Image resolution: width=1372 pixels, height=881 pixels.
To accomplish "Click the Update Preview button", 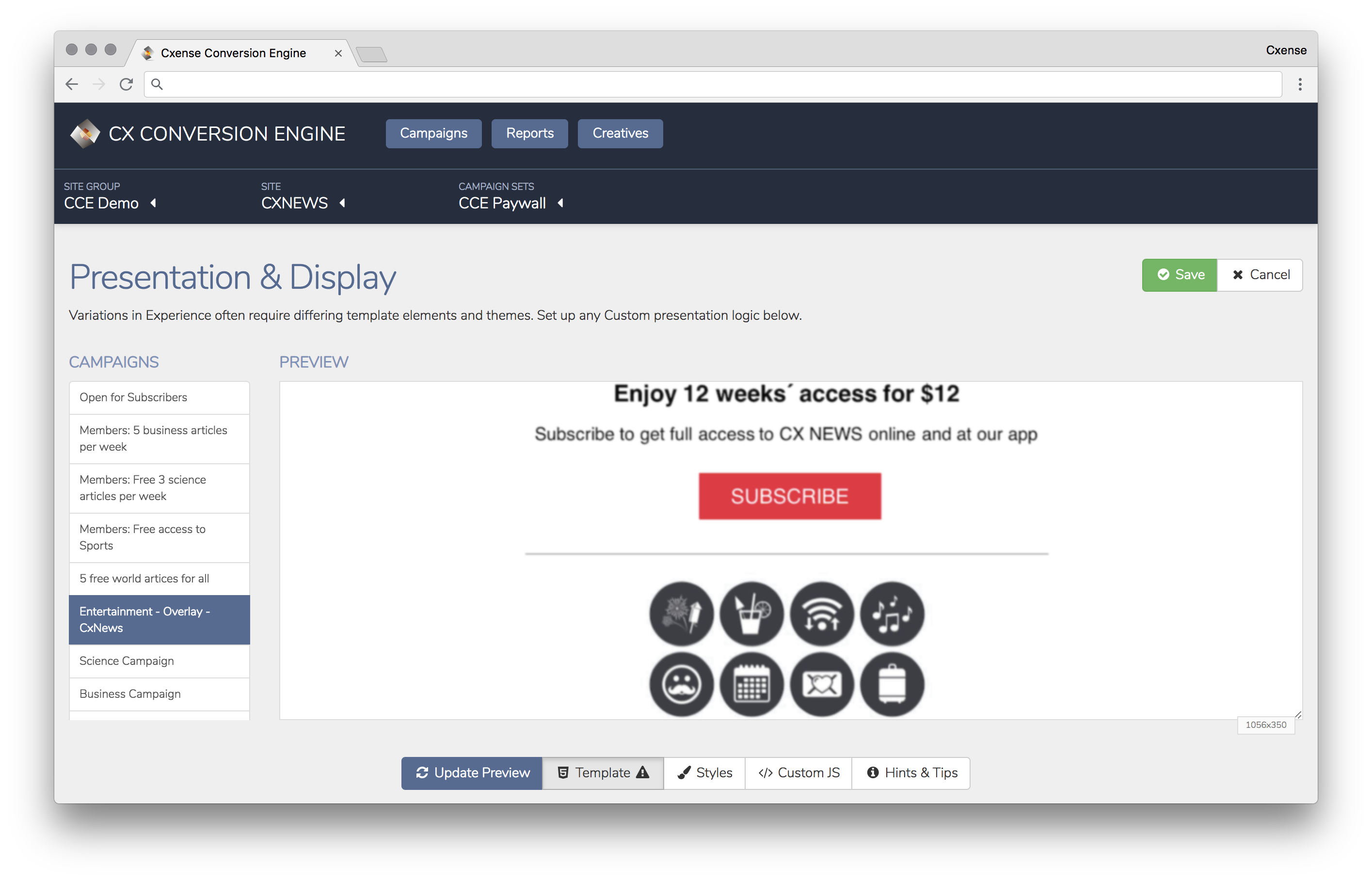I will click(472, 773).
